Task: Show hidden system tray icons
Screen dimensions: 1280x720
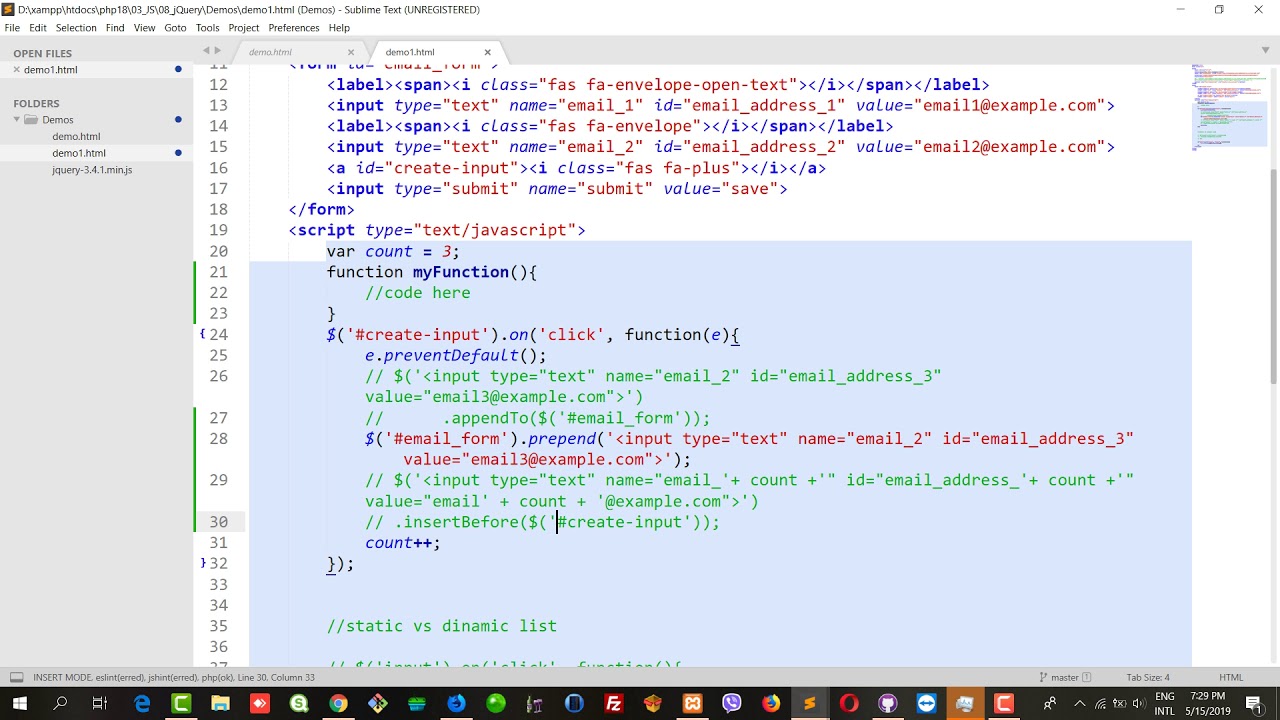Action: tap(1077, 704)
